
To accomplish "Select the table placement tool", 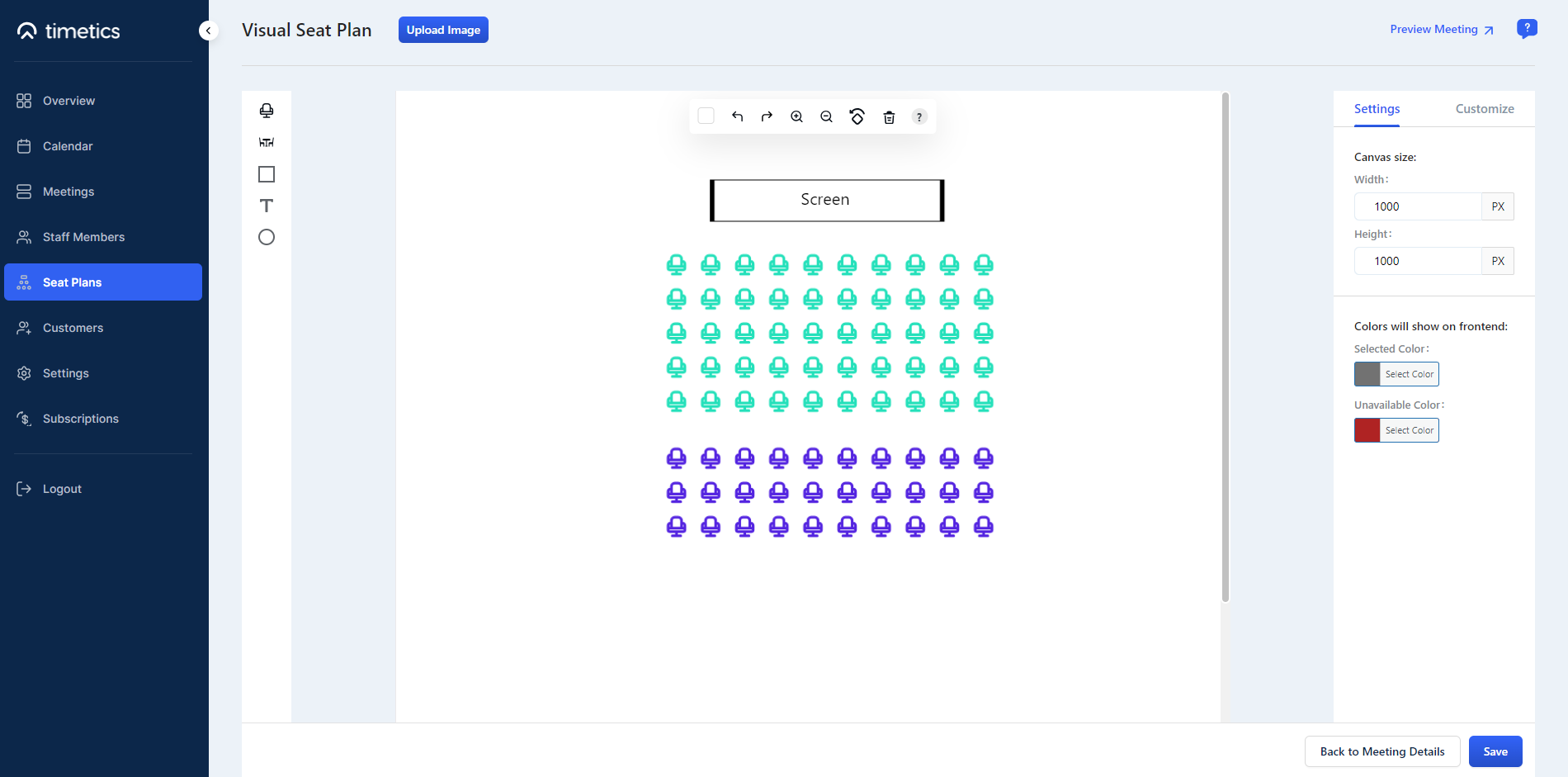I will pyautogui.click(x=266, y=141).
